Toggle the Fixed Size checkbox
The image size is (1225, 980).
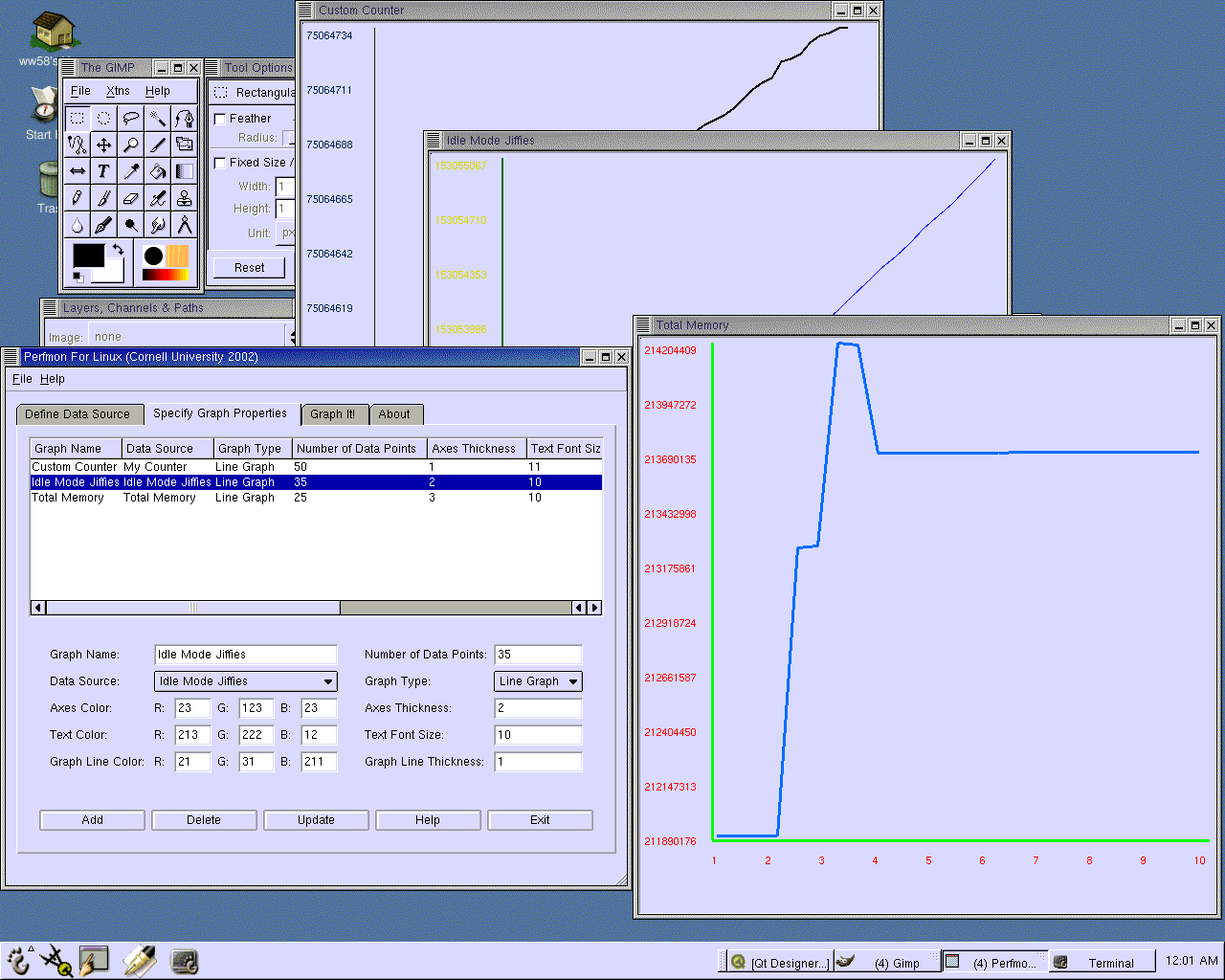click(220, 163)
